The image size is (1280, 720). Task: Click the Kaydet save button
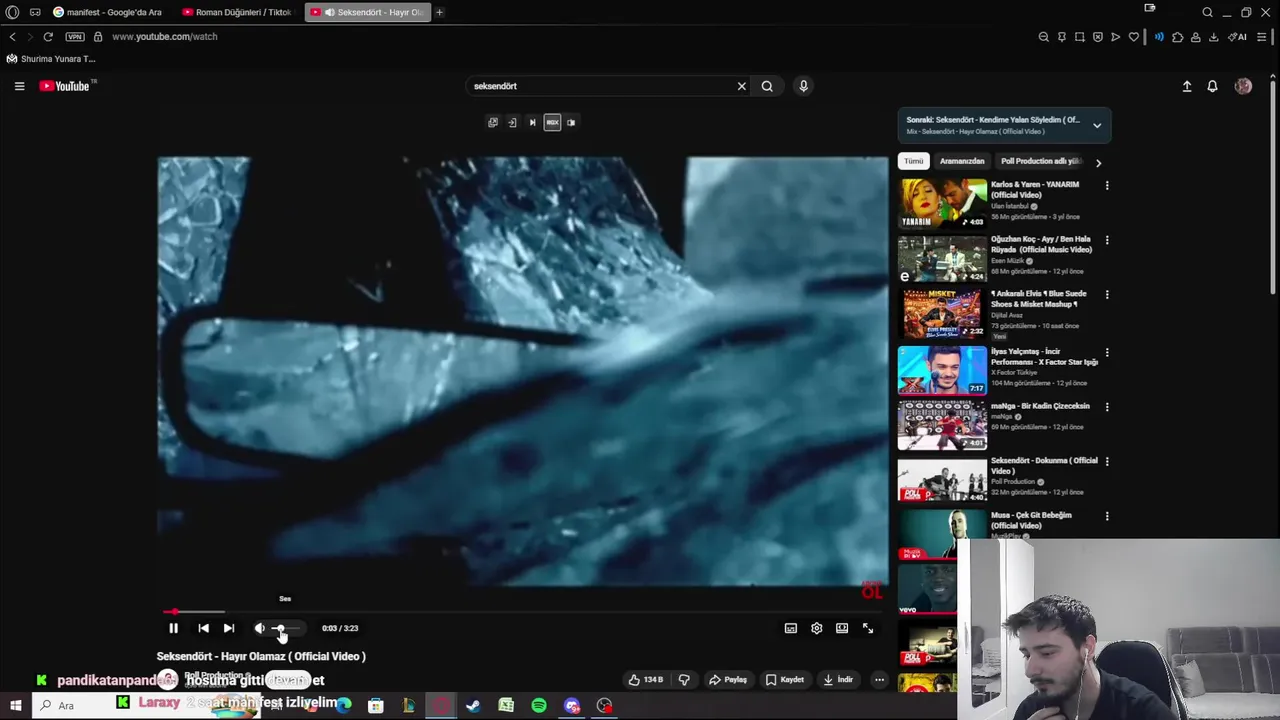click(785, 680)
